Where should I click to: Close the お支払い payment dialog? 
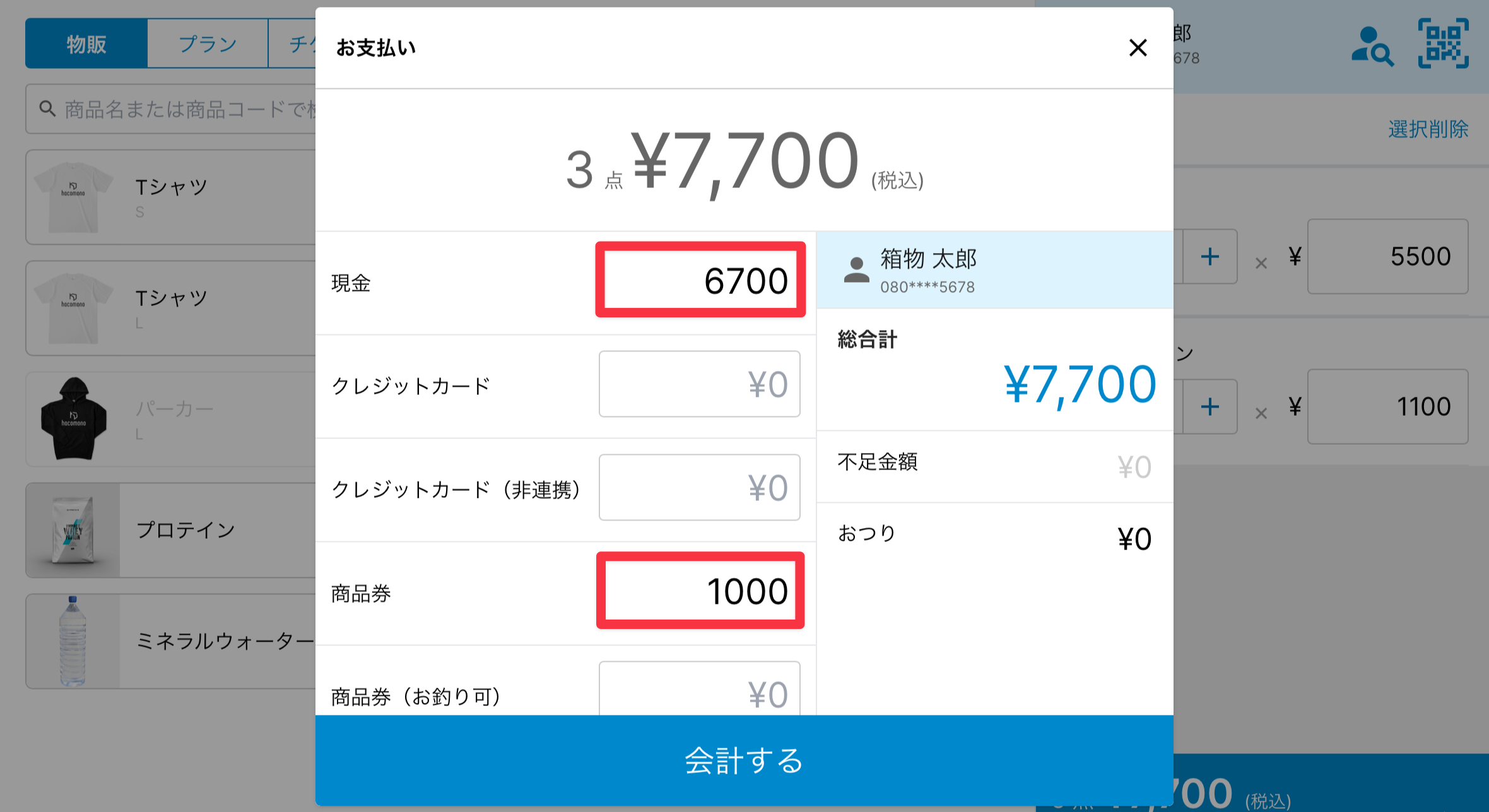pyautogui.click(x=1138, y=47)
